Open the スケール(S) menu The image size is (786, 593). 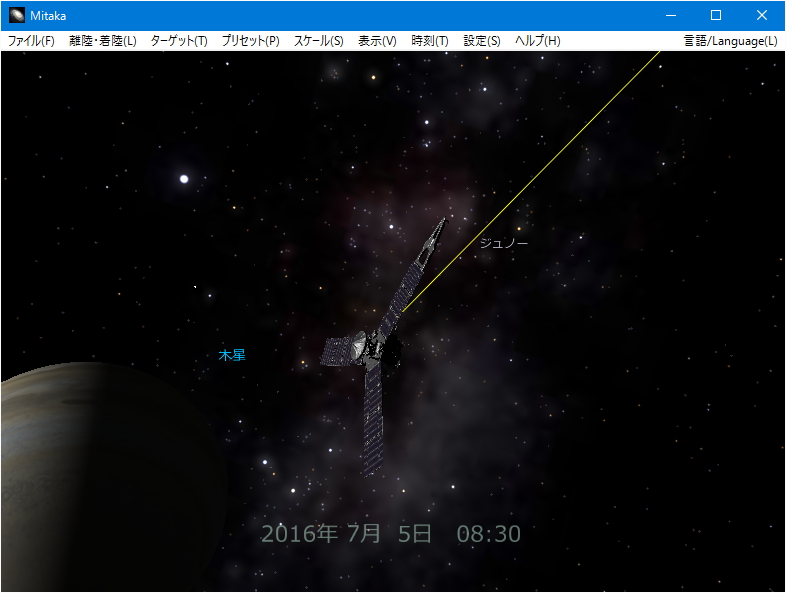click(319, 41)
